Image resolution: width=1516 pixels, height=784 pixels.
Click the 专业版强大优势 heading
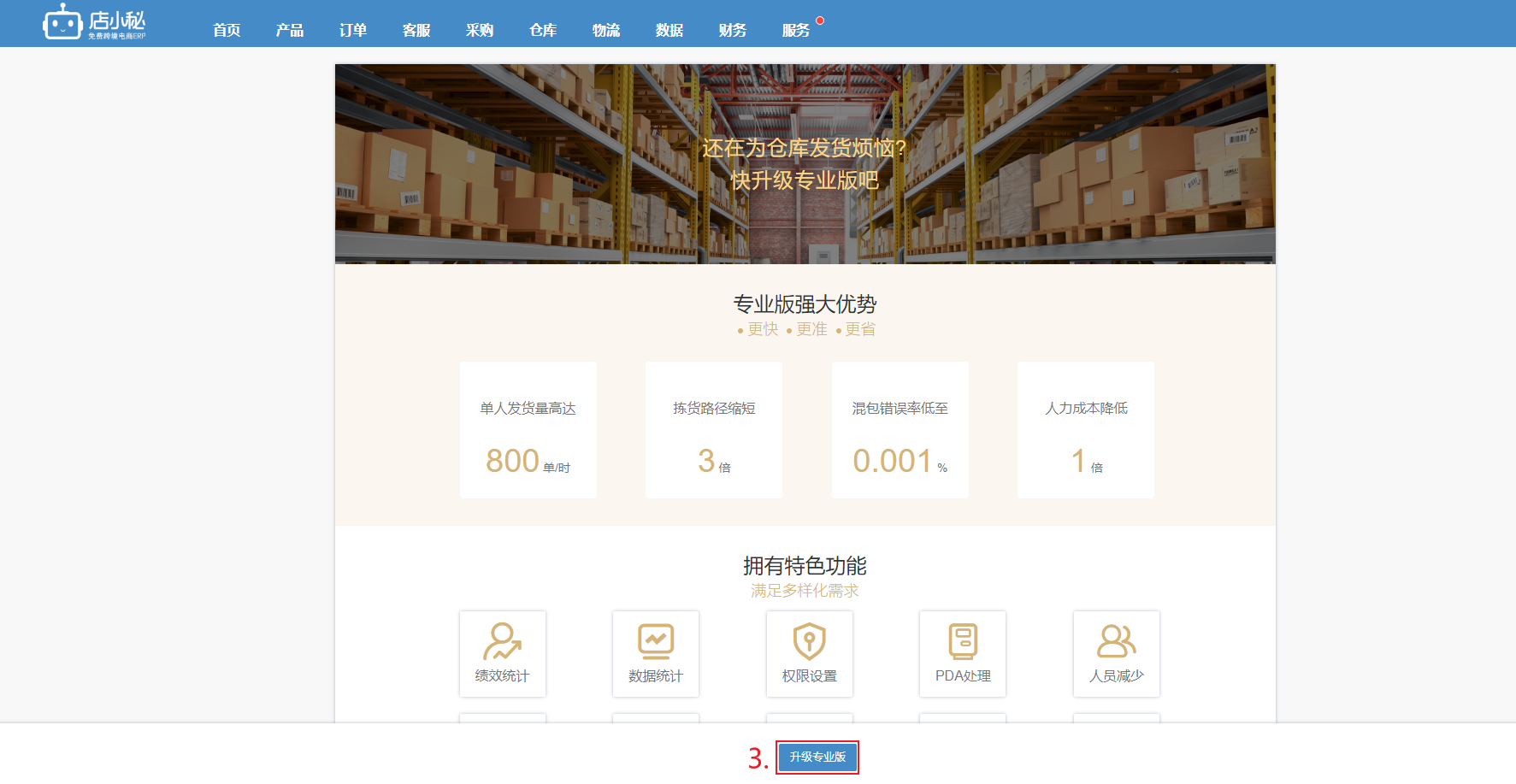[x=805, y=304]
